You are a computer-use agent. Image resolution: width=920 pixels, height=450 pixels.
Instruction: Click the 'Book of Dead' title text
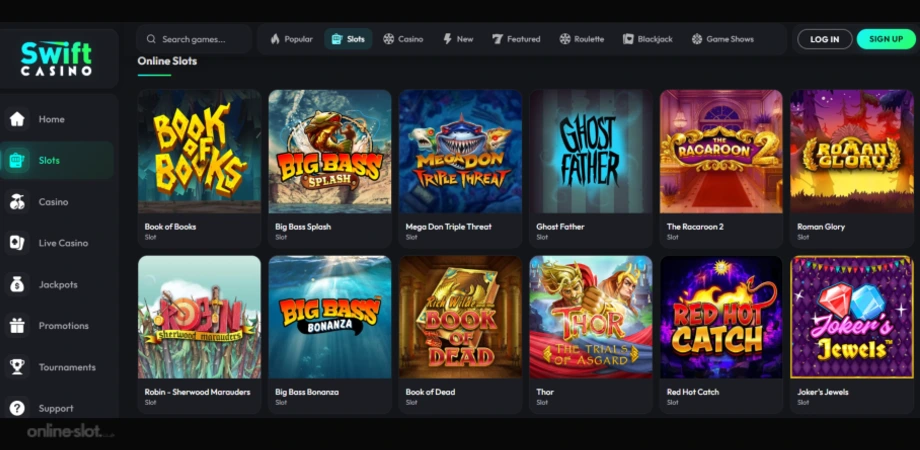click(430, 392)
